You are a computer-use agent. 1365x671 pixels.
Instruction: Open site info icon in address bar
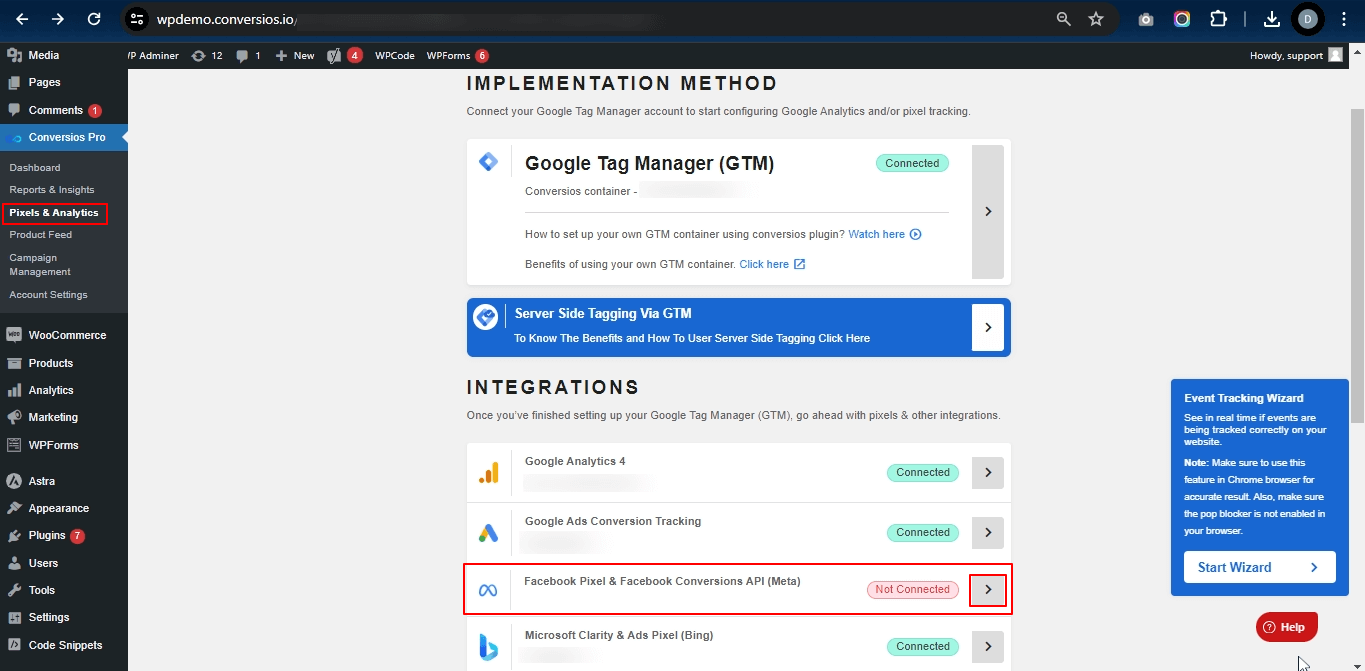pyautogui.click(x=138, y=19)
